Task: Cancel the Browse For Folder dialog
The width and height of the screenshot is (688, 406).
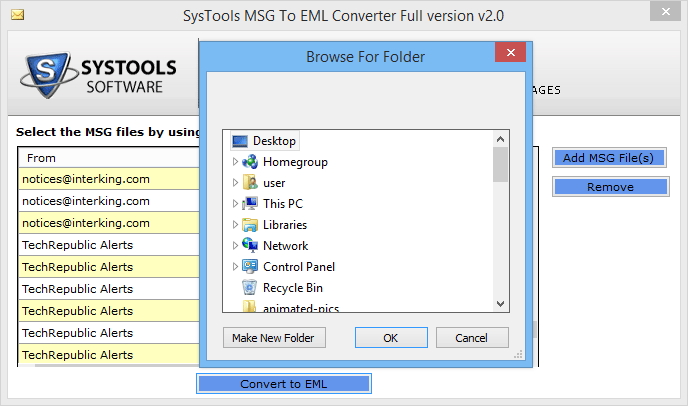Action: point(472,338)
